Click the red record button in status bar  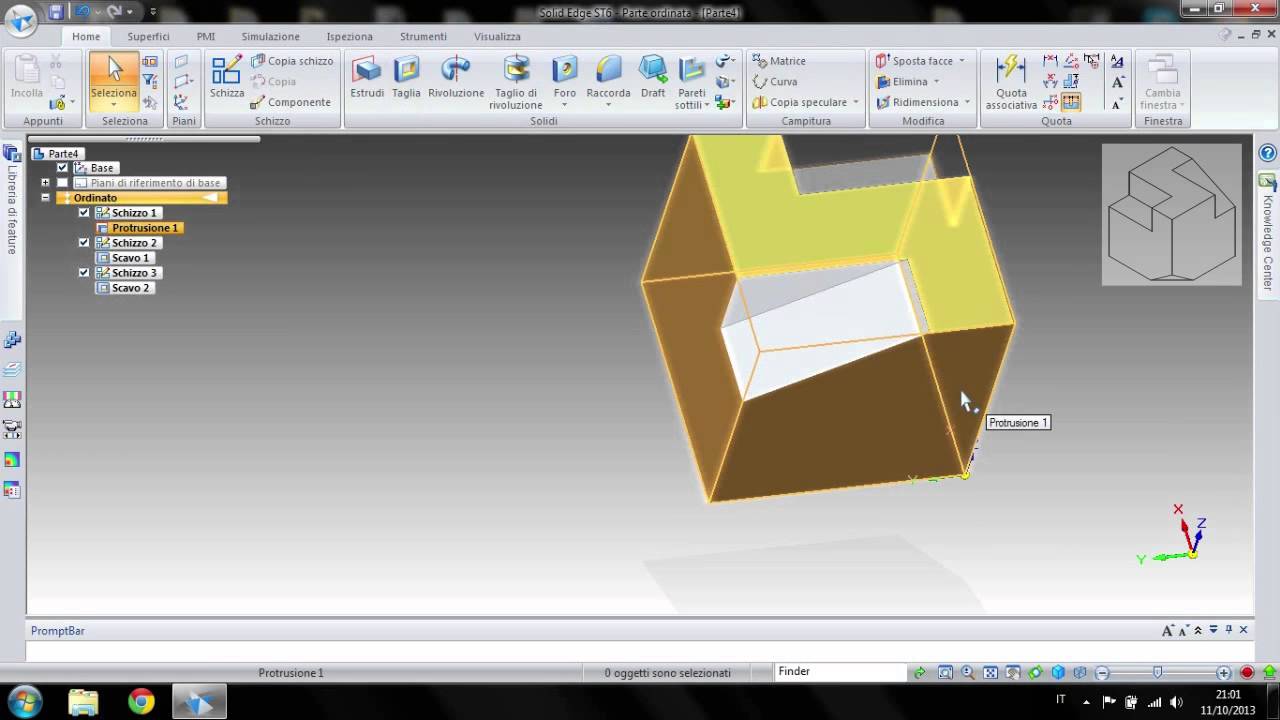[1247, 673]
